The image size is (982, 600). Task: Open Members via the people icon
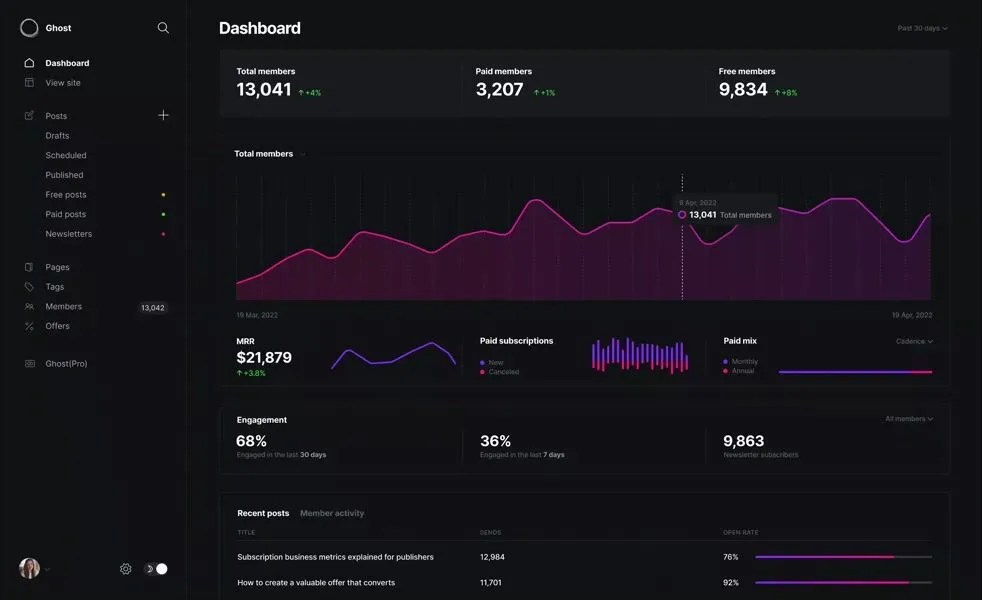click(x=31, y=306)
